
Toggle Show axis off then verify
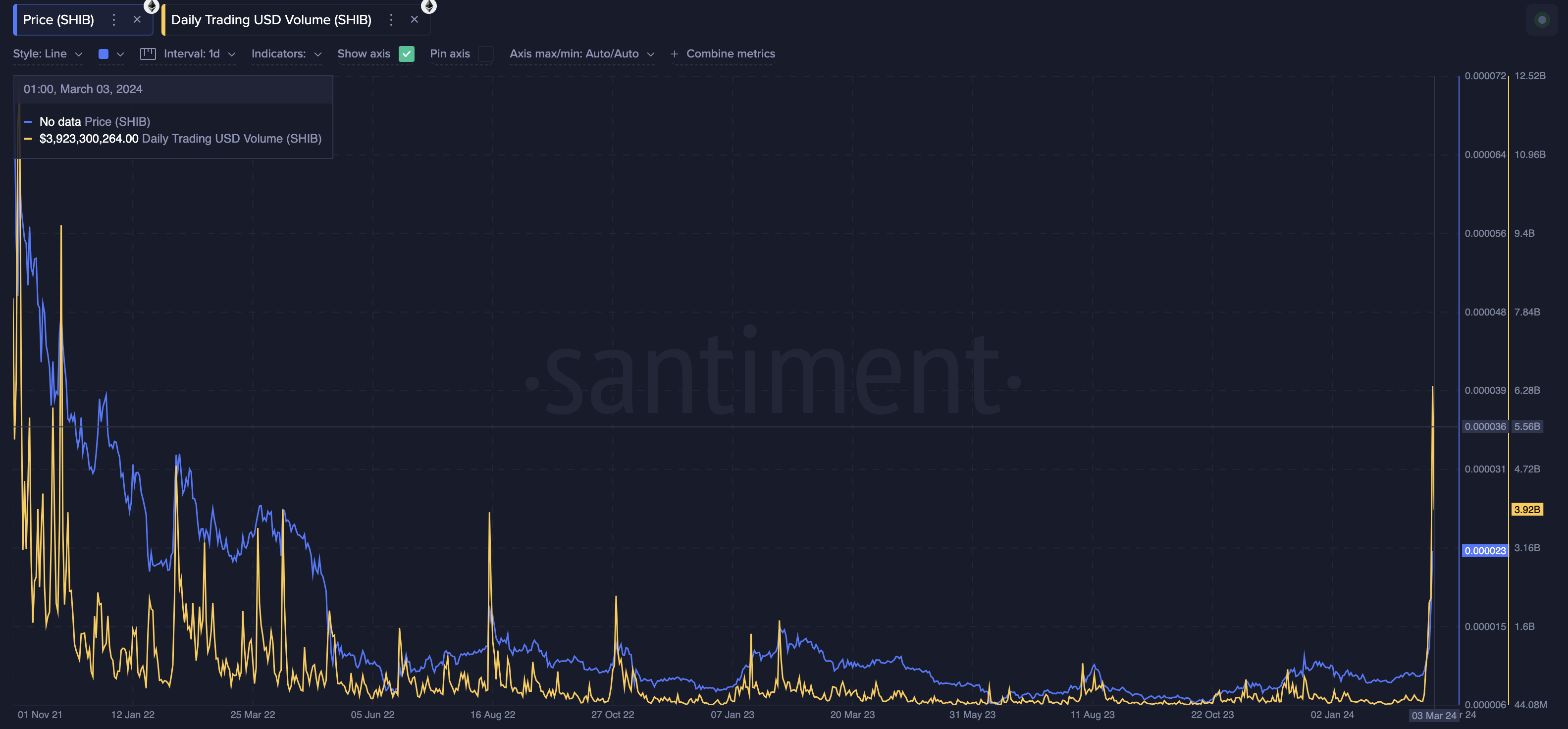407,53
